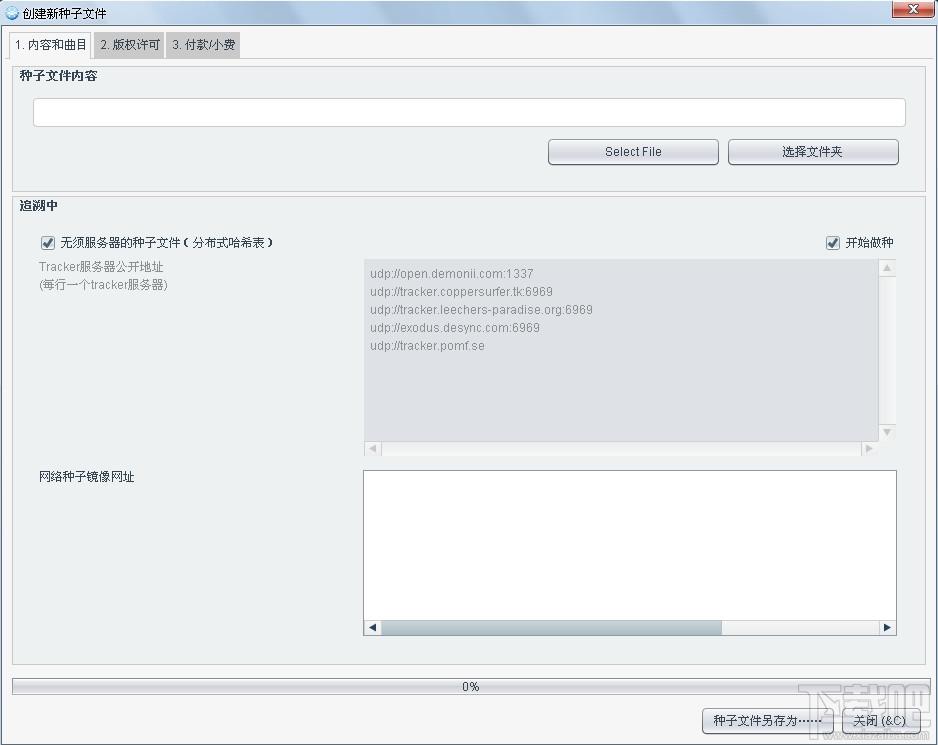
Task: Click the 选择文件夹 button
Action: click(813, 152)
